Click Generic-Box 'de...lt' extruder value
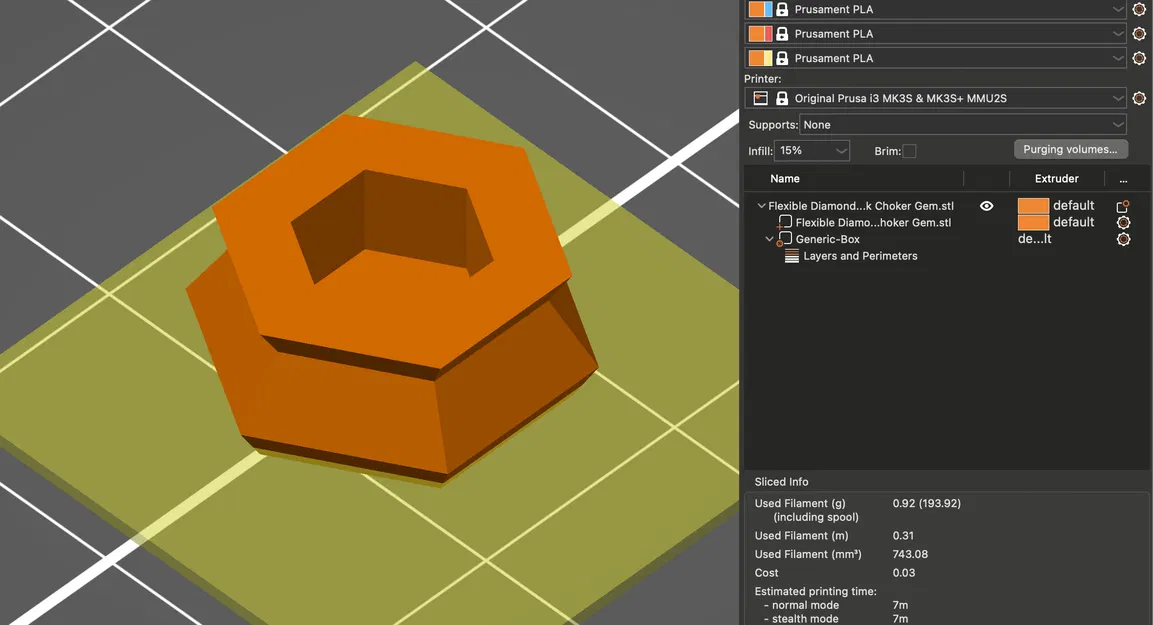The width and height of the screenshot is (1153, 625). 1035,239
